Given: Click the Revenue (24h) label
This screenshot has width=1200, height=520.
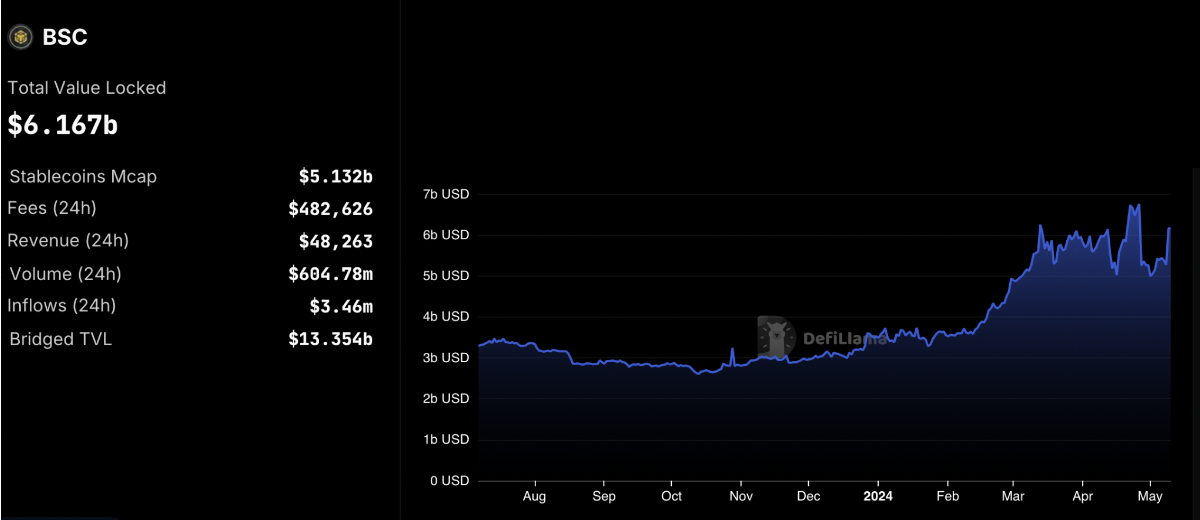Looking at the screenshot, I should pos(68,241).
